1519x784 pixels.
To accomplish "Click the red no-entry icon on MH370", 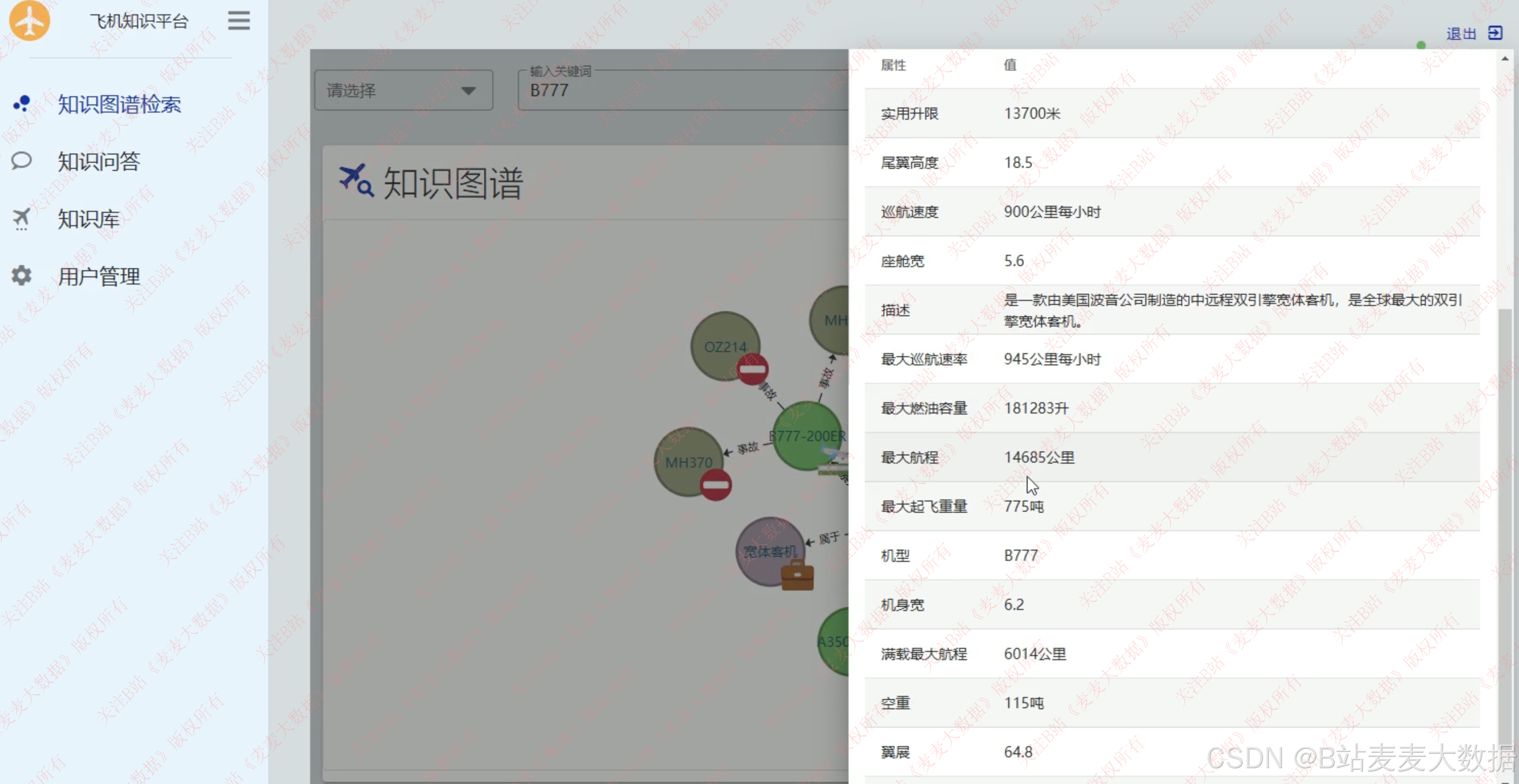I will (715, 485).
